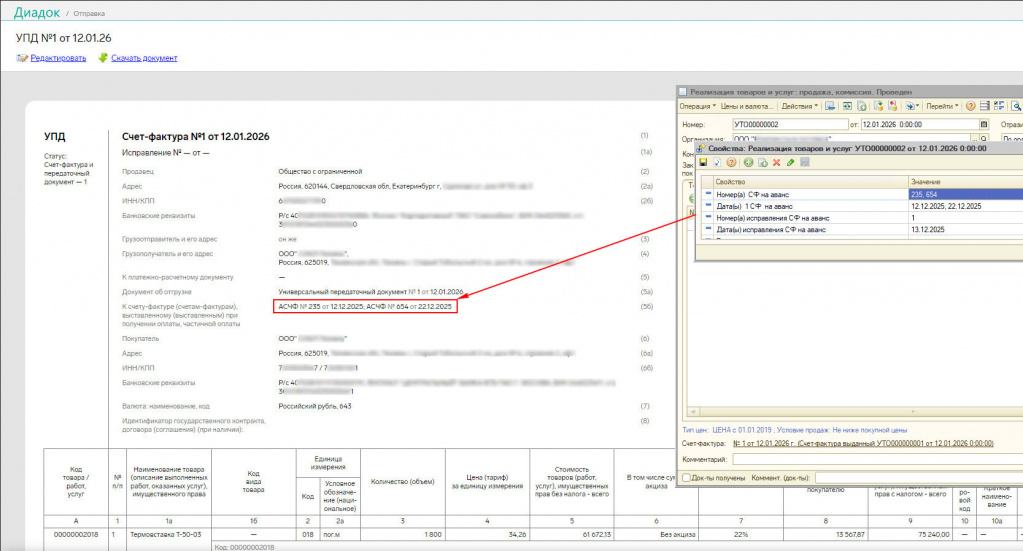Screen dimensions: 1023x551
Task: Click the Редактировать link
Action: pos(58,58)
